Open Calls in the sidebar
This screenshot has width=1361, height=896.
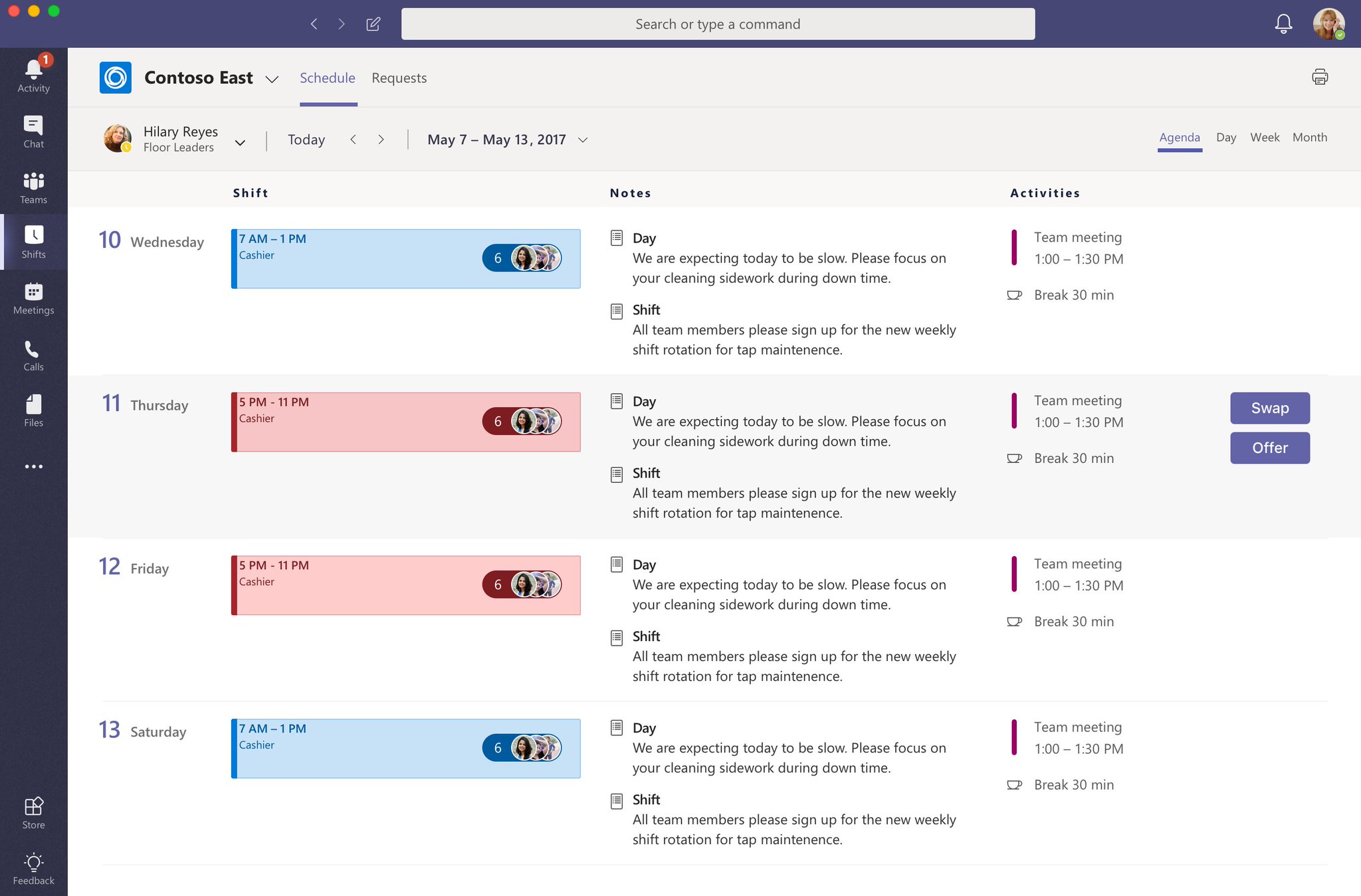coord(33,356)
